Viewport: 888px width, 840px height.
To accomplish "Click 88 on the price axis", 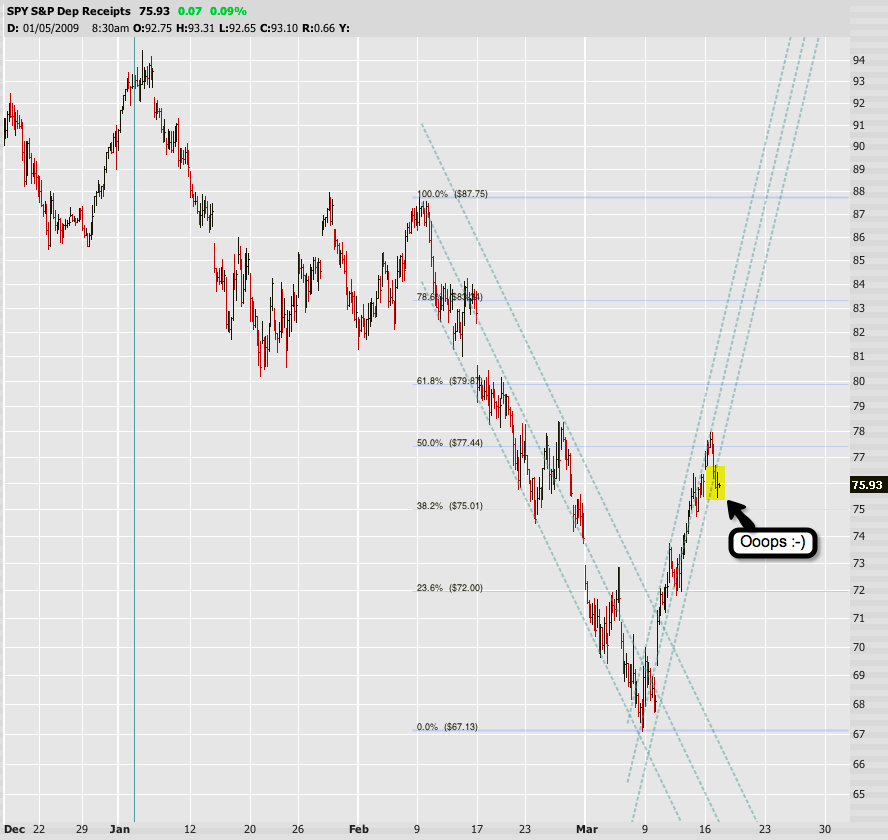I will pos(859,191).
